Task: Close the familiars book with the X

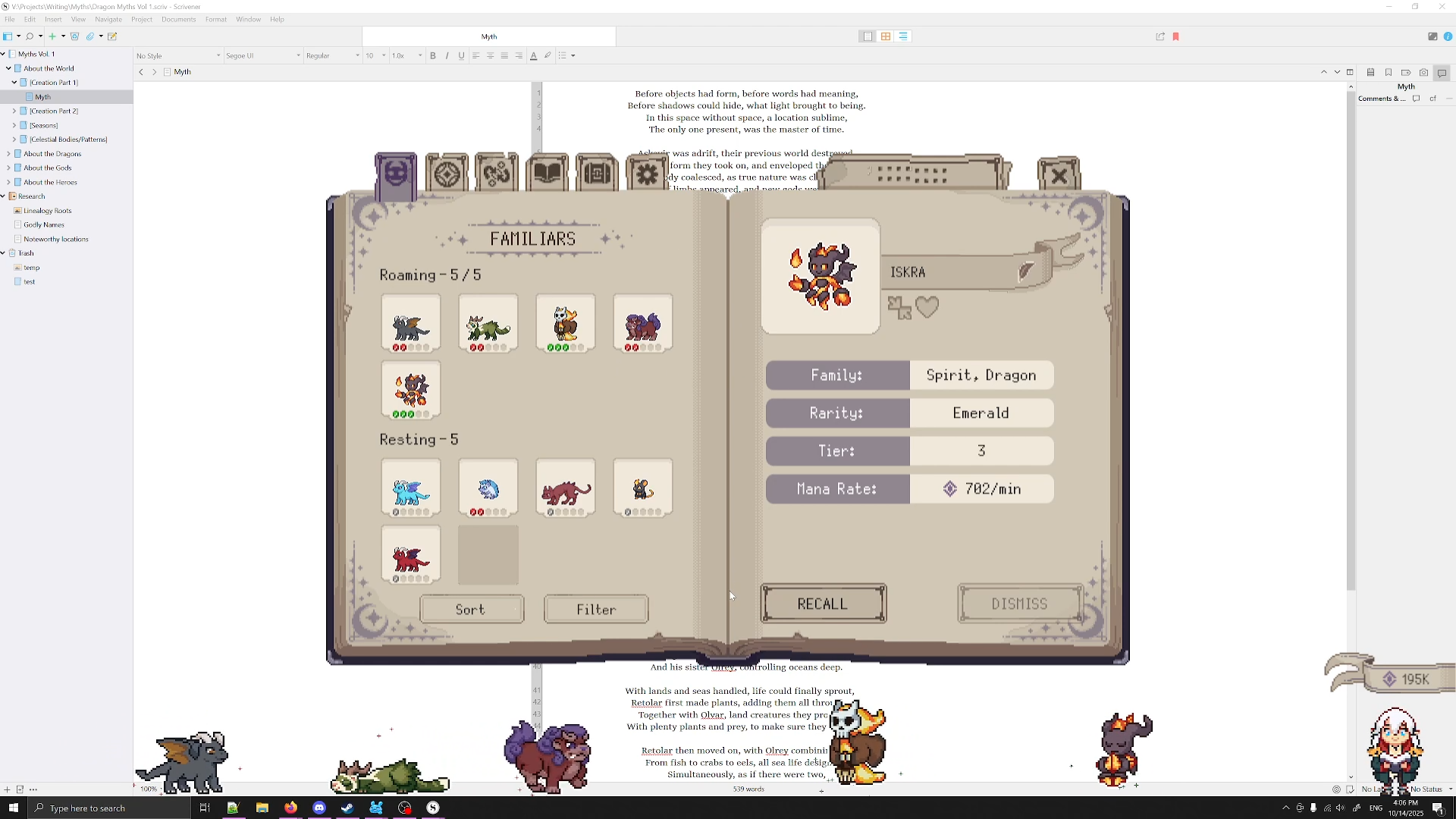Action: tap(1059, 176)
